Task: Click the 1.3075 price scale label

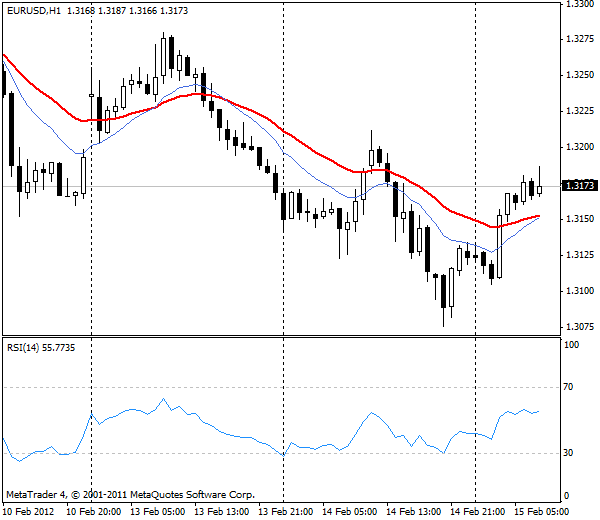Action: pyautogui.click(x=580, y=327)
